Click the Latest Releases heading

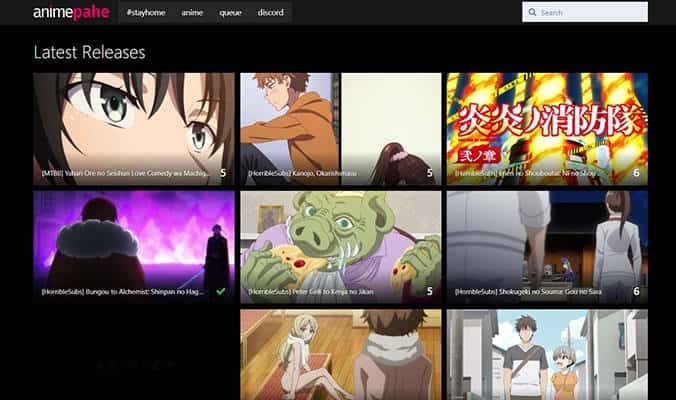(90, 52)
